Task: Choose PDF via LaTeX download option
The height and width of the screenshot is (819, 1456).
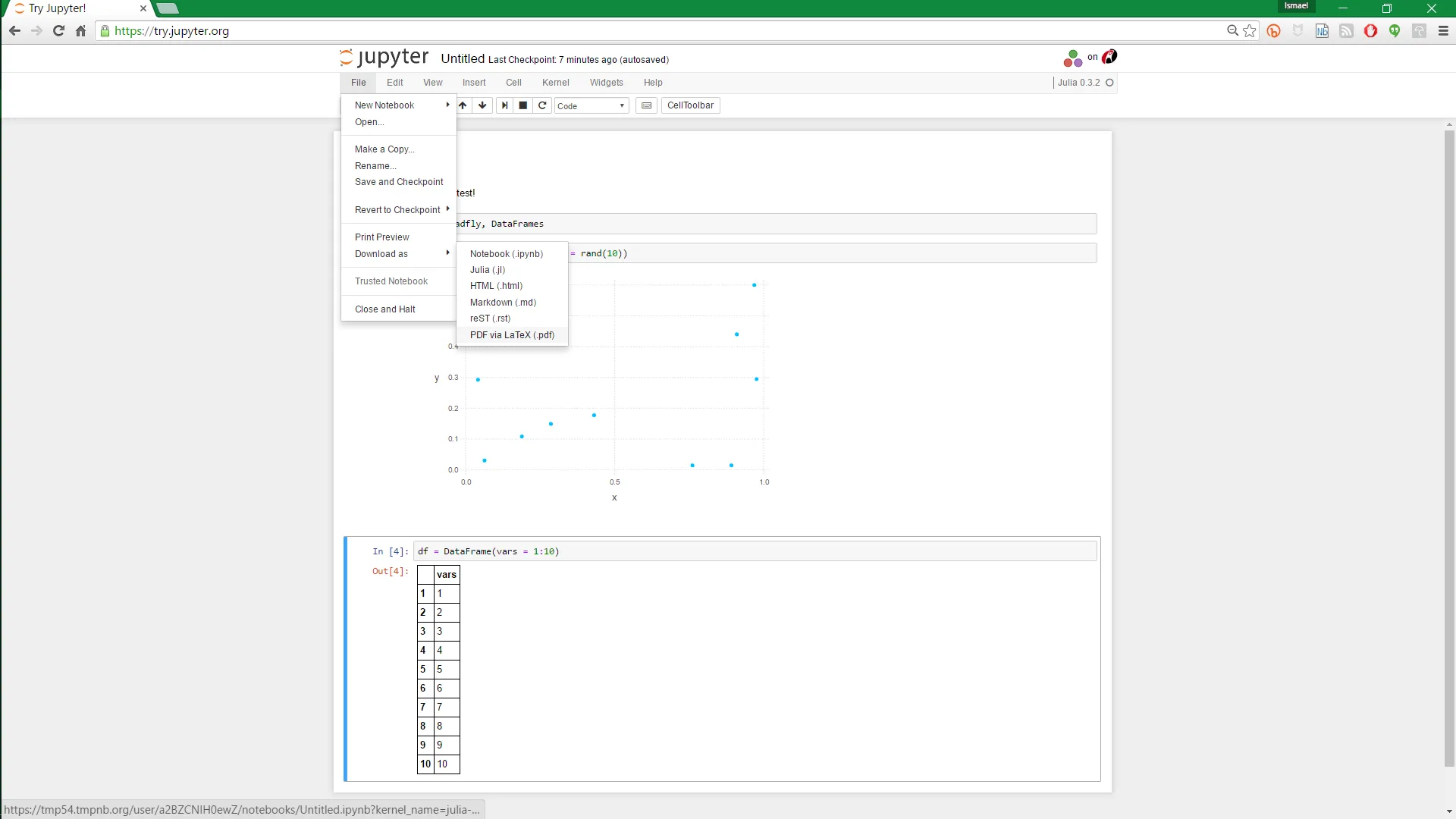Action: click(x=512, y=335)
